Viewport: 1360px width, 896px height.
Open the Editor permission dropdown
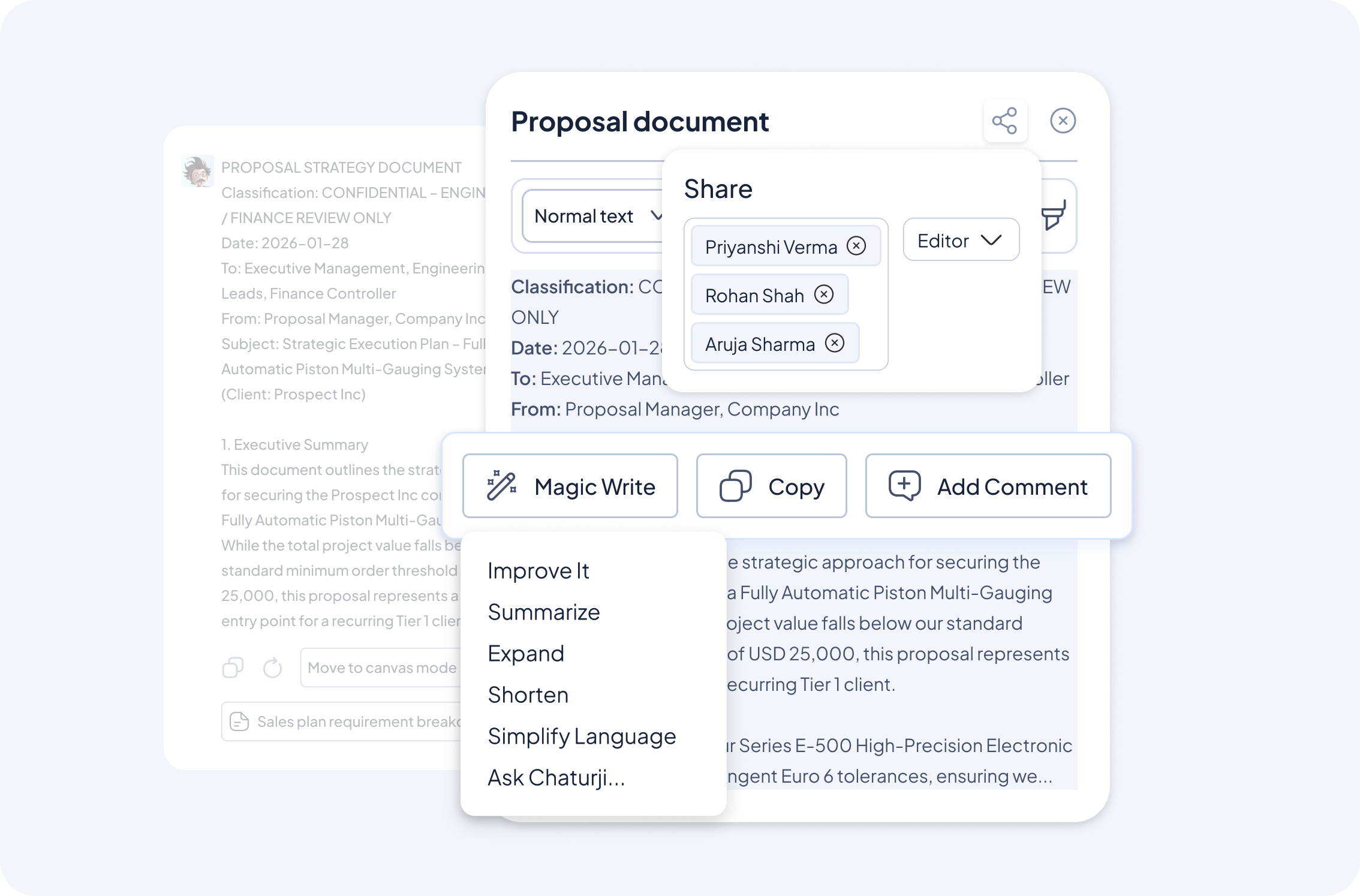pyautogui.click(x=961, y=240)
